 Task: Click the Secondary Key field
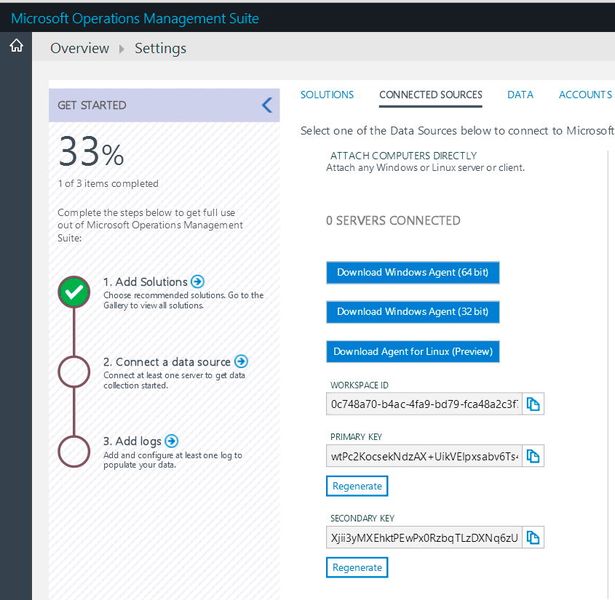pyautogui.click(x=424, y=537)
